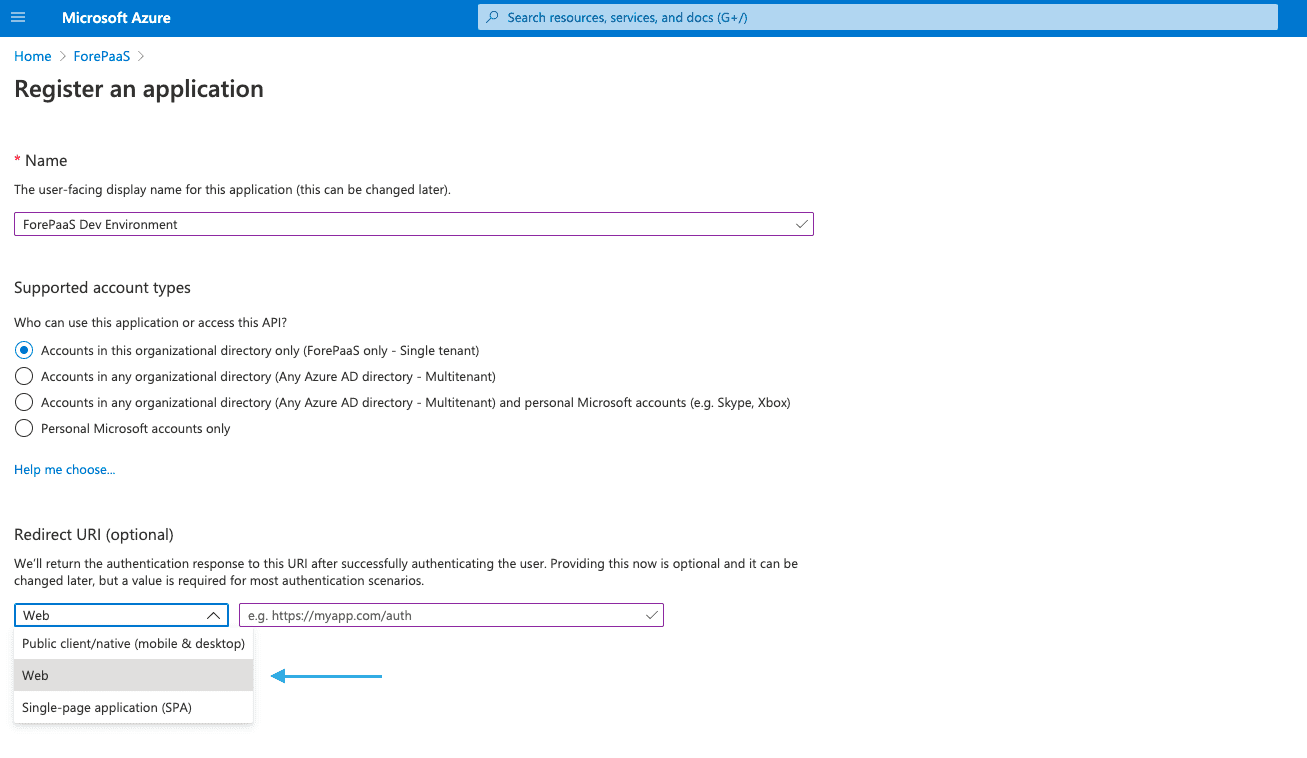The width and height of the screenshot is (1307, 758).
Task: Open the ForePaaS breadcrumb link
Action: [x=102, y=56]
